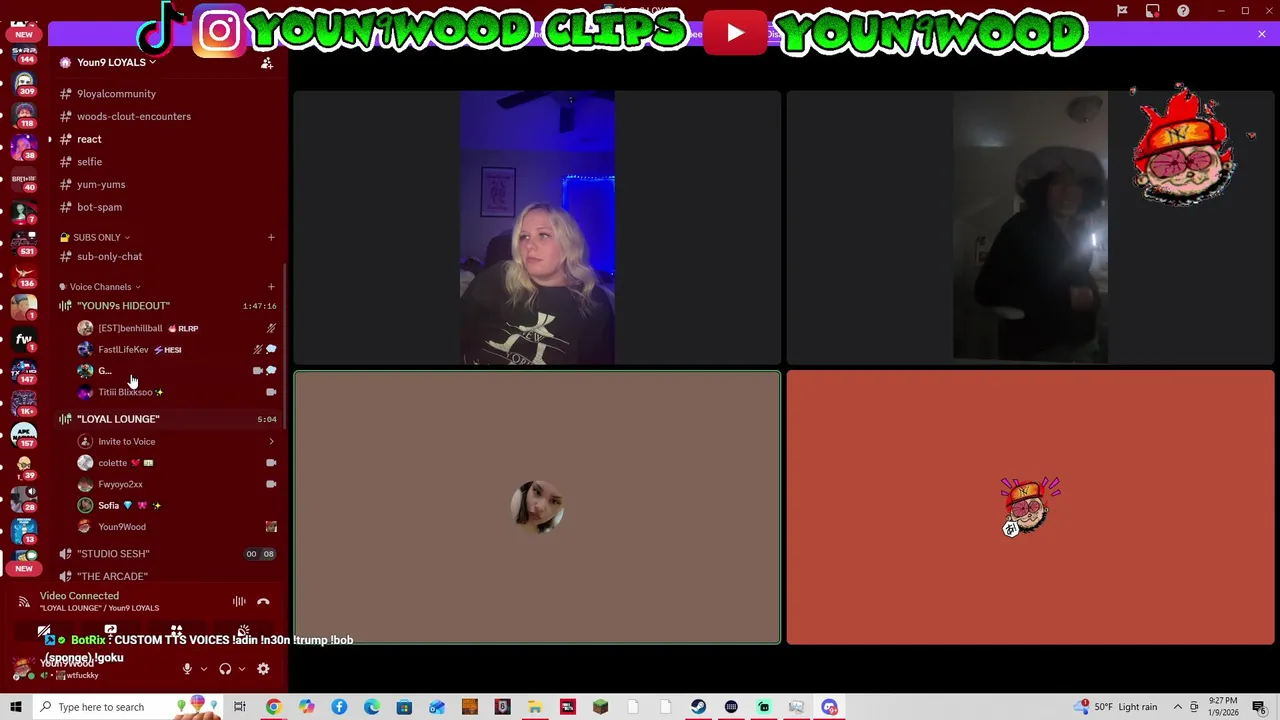Screen dimensions: 1280x720
Task: Open Steam from the taskbar
Action: [x=698, y=707]
